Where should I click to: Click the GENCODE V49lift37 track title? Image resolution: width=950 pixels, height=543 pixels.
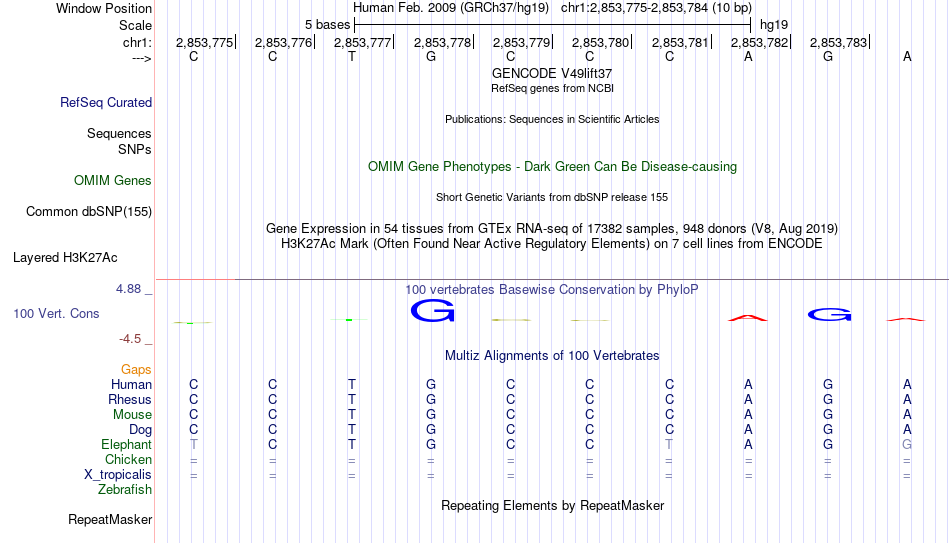552,73
